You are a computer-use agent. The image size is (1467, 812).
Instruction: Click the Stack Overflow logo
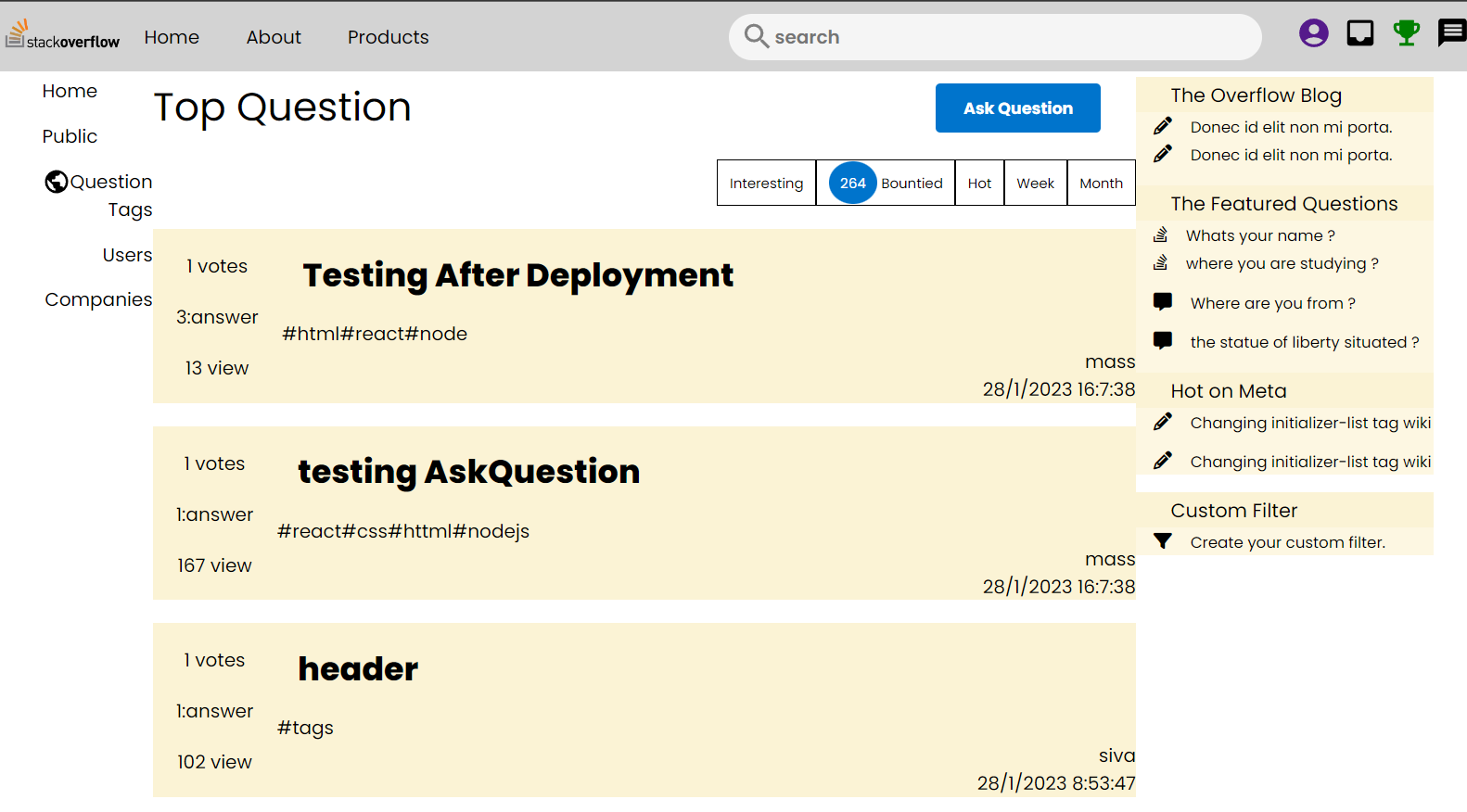pos(63,35)
